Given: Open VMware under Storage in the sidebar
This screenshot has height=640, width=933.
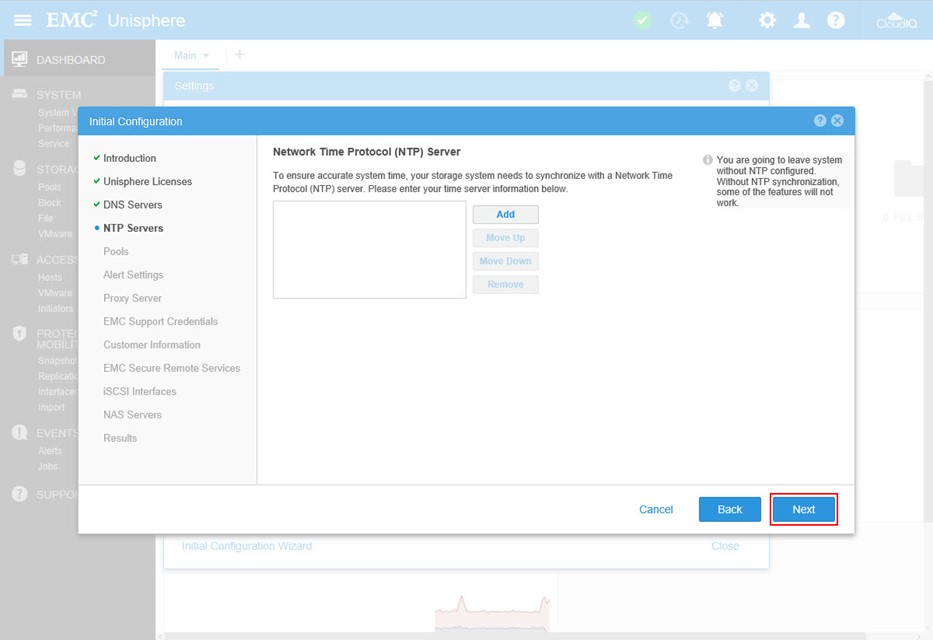Looking at the screenshot, I should coord(55,234).
